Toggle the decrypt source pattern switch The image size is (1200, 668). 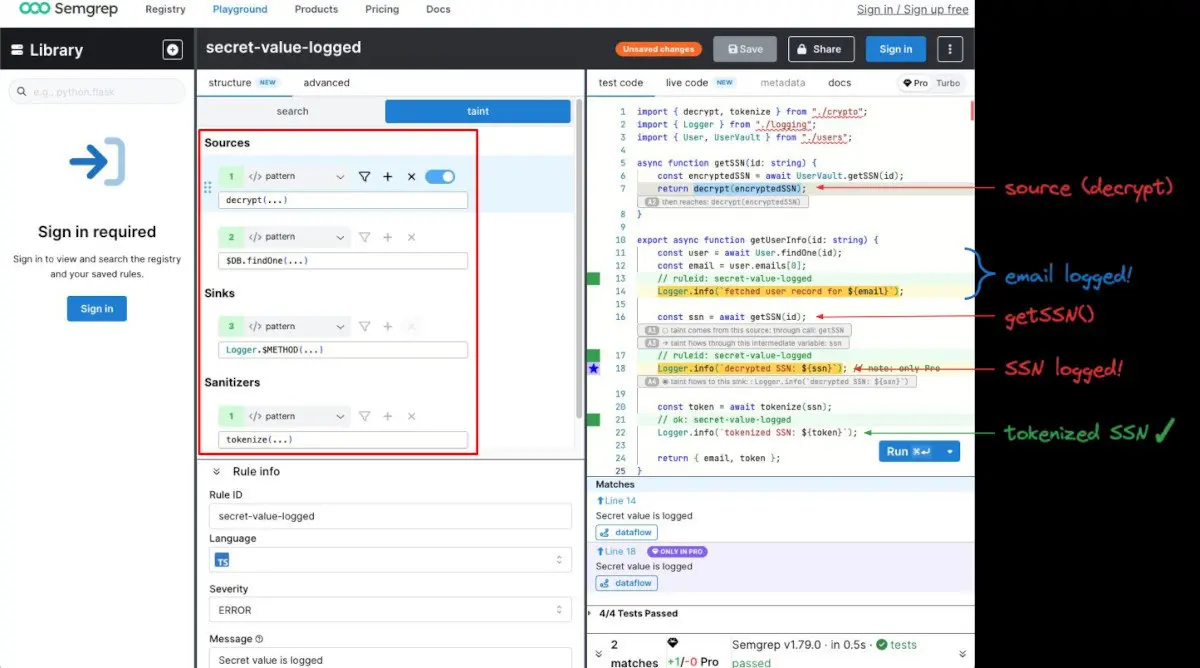point(440,176)
